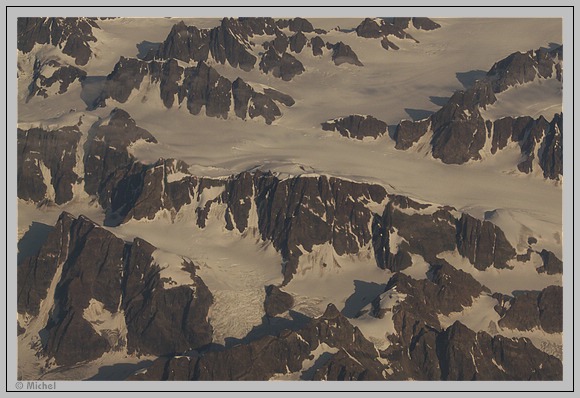
Task: Click the crevassed icefall between dark cliffs
Action: point(238,314)
